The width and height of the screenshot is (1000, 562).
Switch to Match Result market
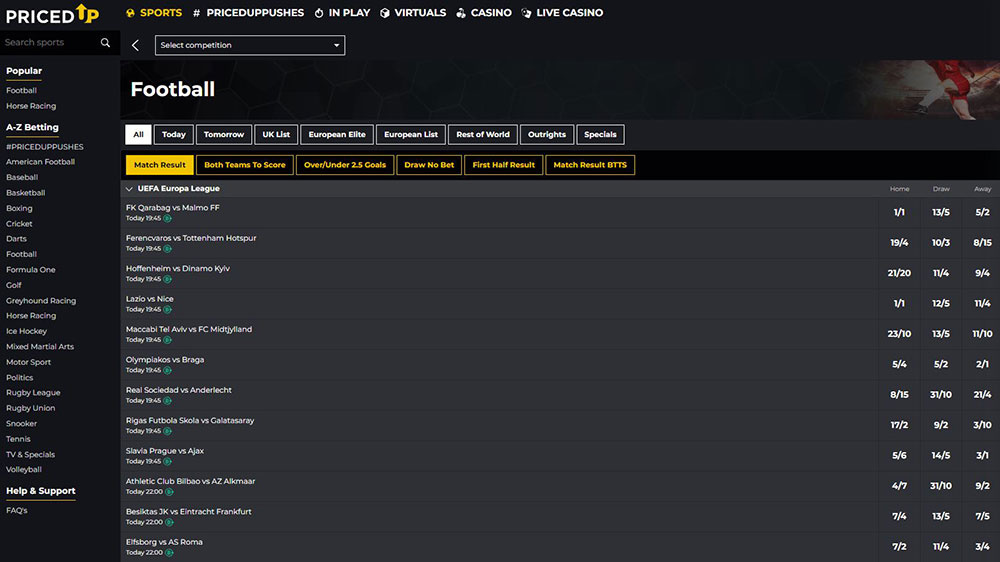pos(159,165)
